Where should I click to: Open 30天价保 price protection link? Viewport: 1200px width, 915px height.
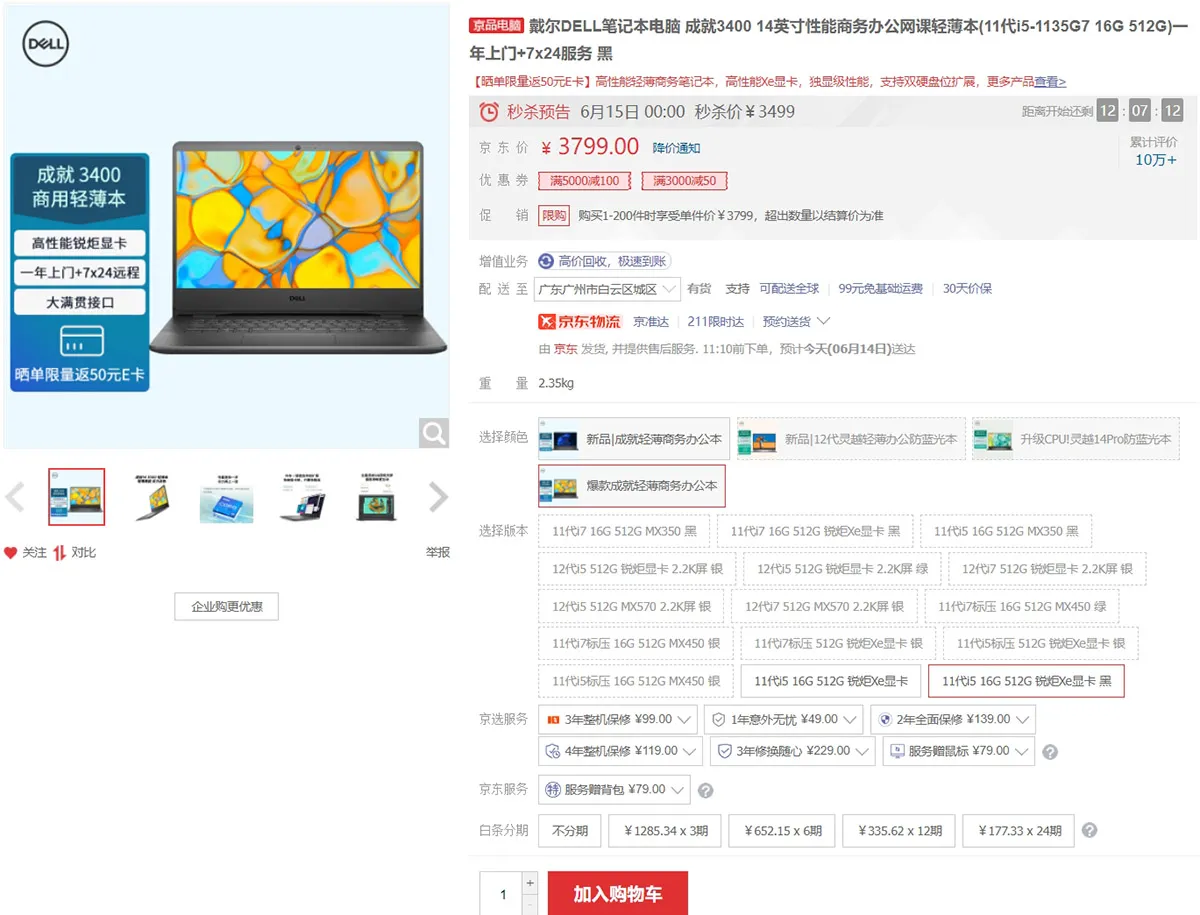[x=967, y=289]
